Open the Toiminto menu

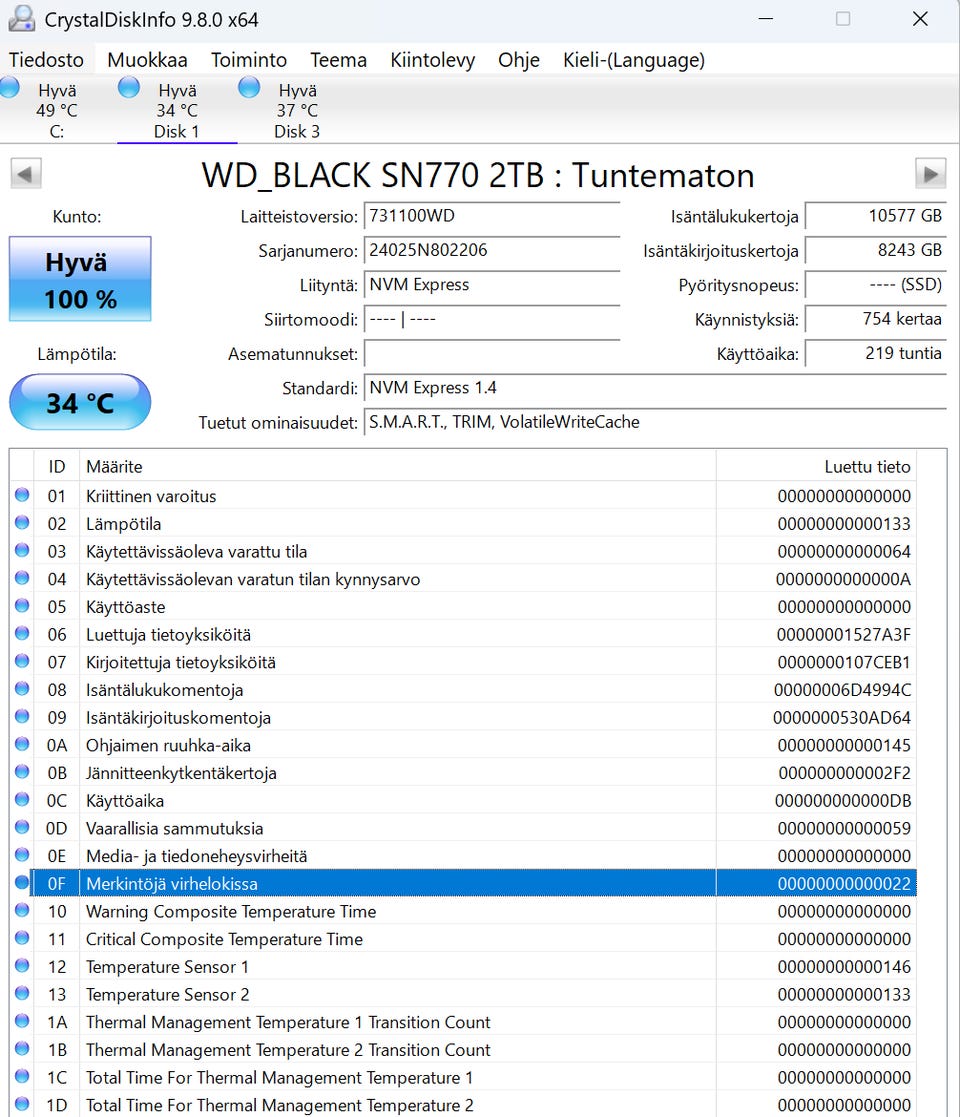249,60
